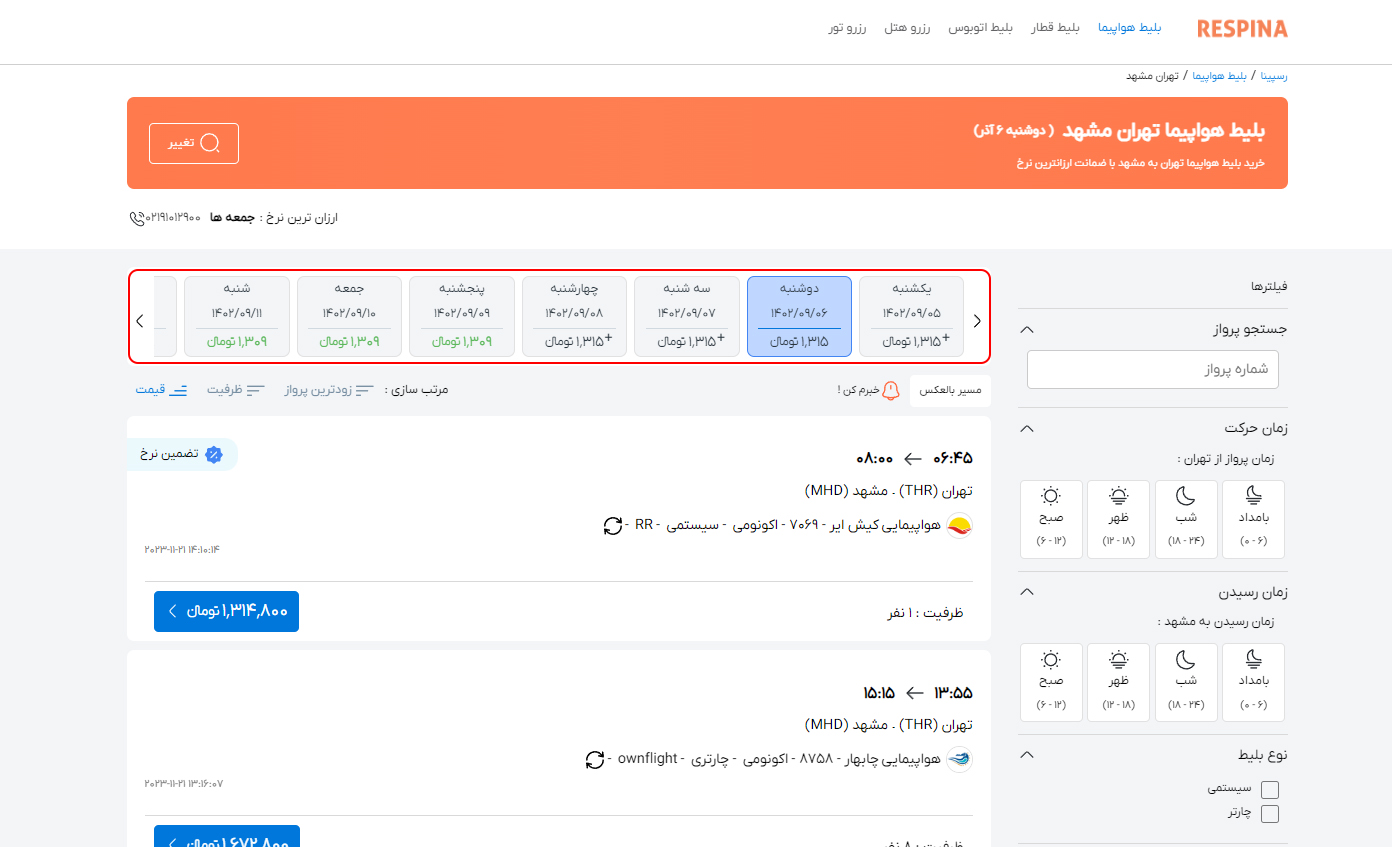Viewport: 1392px width, 847px height.
Task: Click the تغییر search change button
Action: (194, 143)
